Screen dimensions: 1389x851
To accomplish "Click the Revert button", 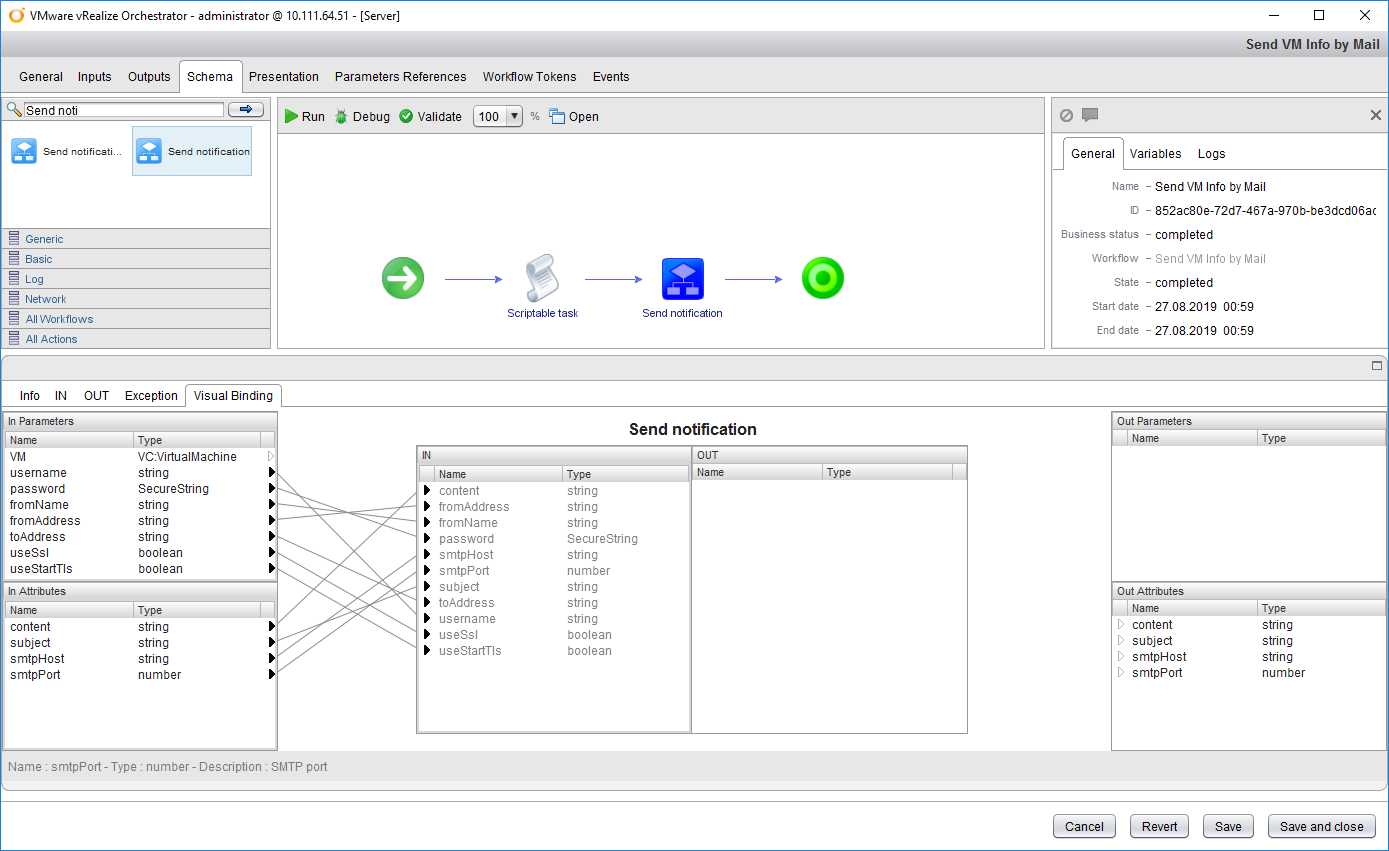I will [1159, 827].
